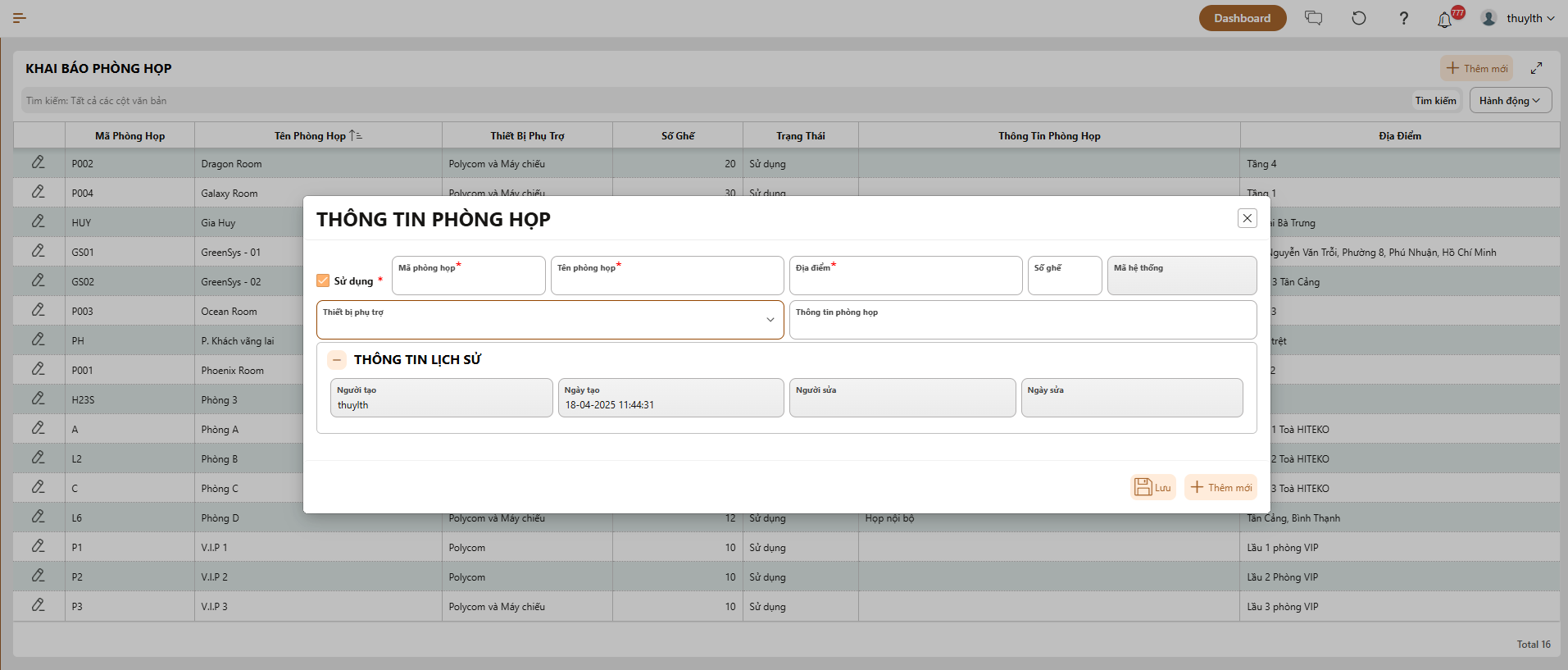Toggle the Sử dụng checkbox
Viewport: 1568px width, 670px height.
pyautogui.click(x=323, y=280)
